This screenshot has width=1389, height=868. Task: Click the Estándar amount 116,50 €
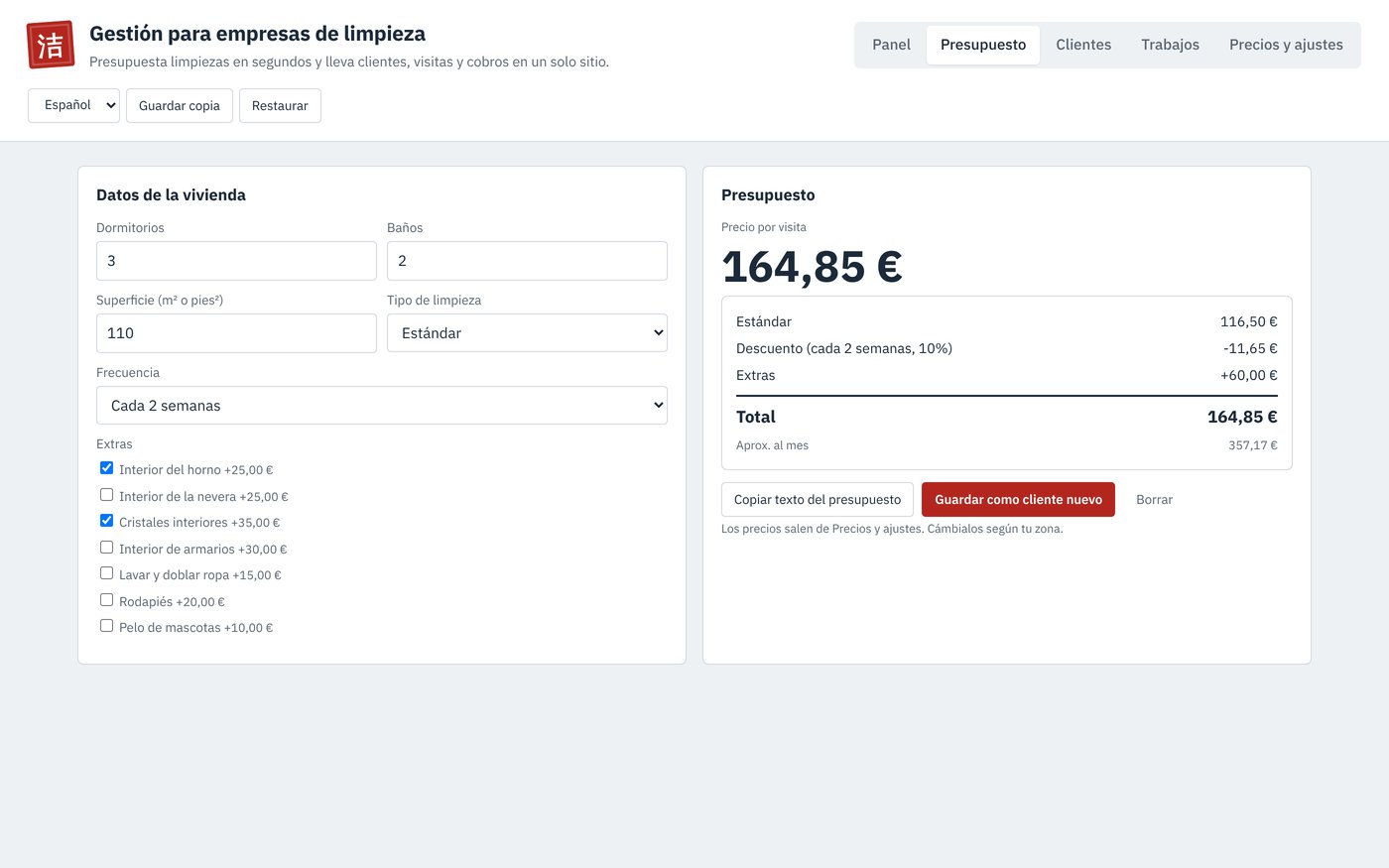[x=1248, y=321]
